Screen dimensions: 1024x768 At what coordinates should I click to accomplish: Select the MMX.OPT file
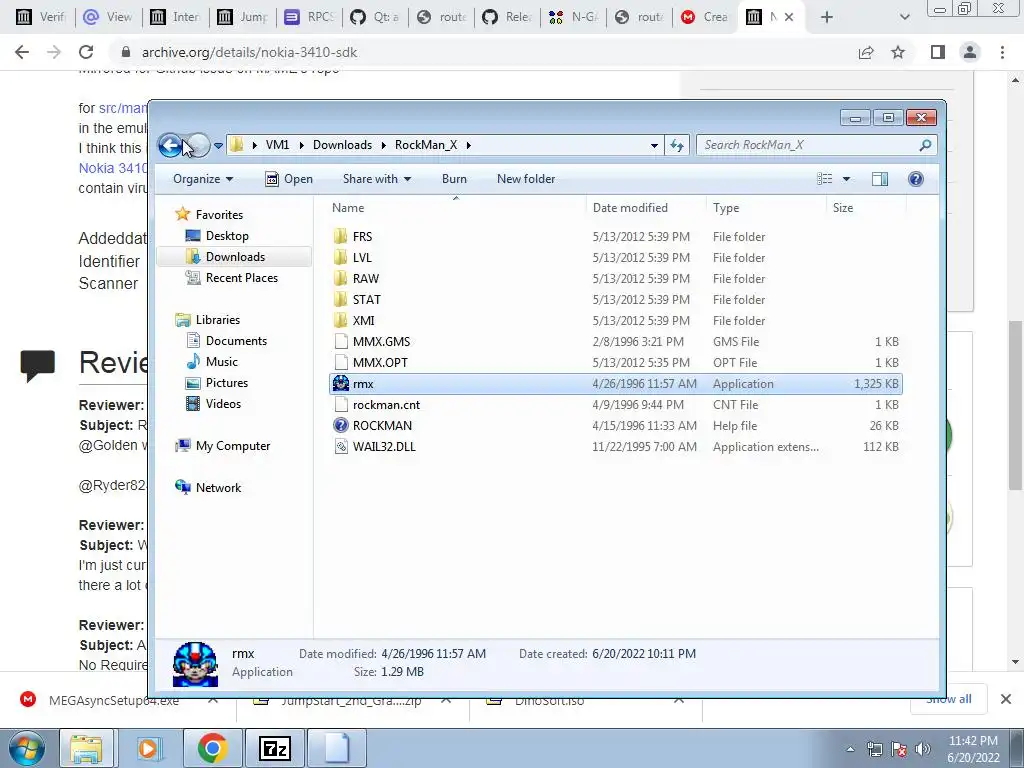point(615,362)
